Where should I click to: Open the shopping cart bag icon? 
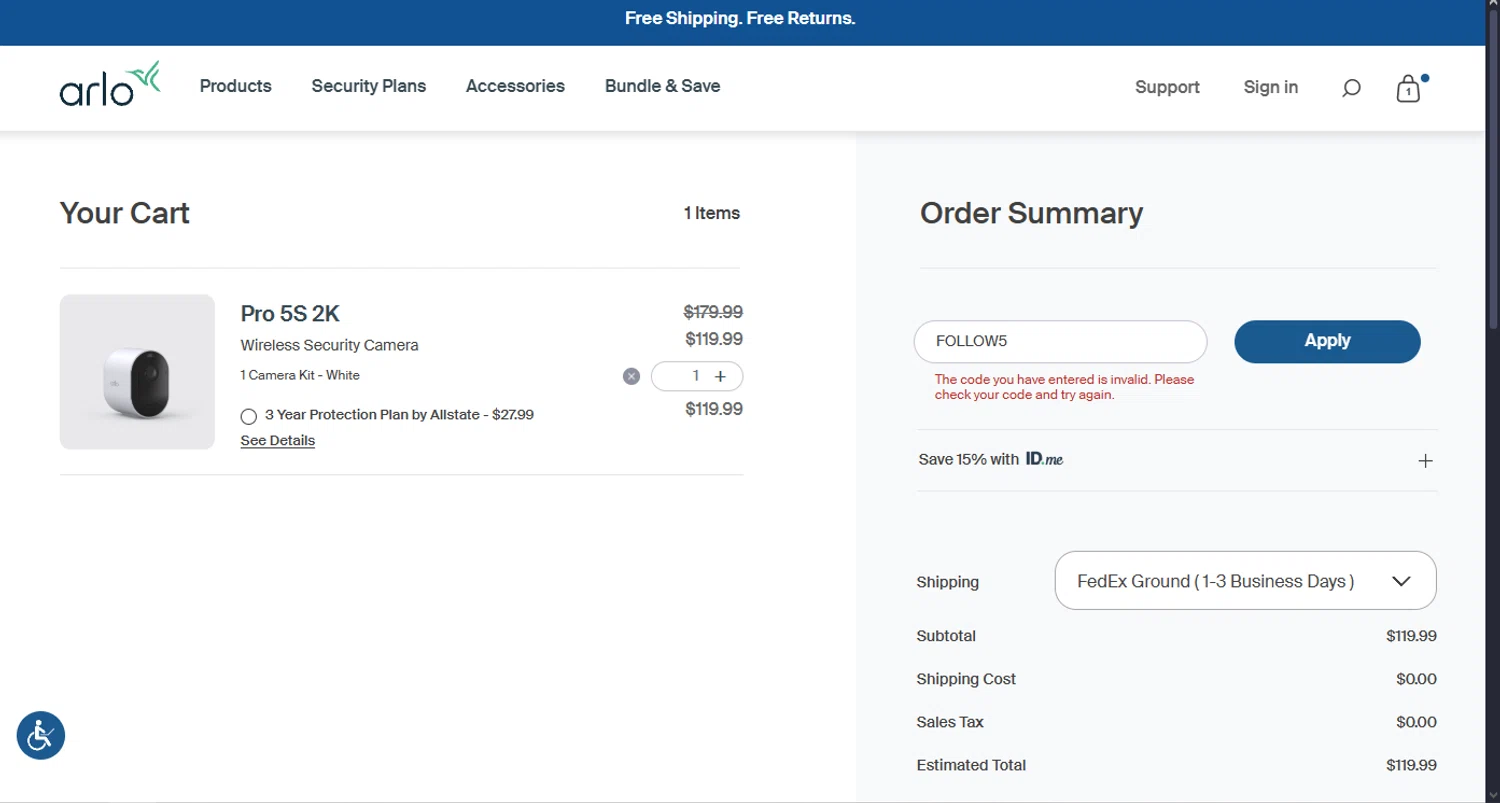[x=1408, y=89]
